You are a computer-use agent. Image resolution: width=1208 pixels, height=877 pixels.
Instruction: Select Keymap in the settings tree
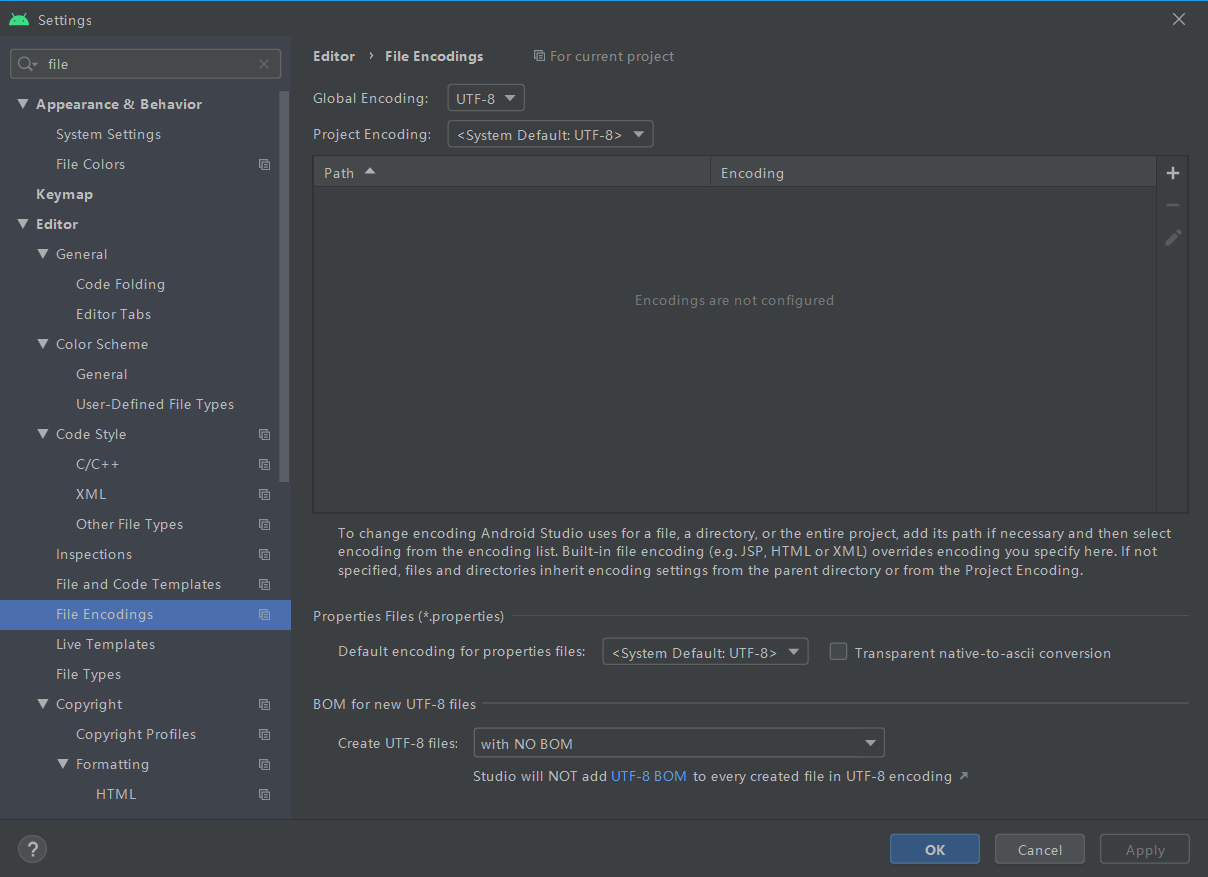pos(64,194)
